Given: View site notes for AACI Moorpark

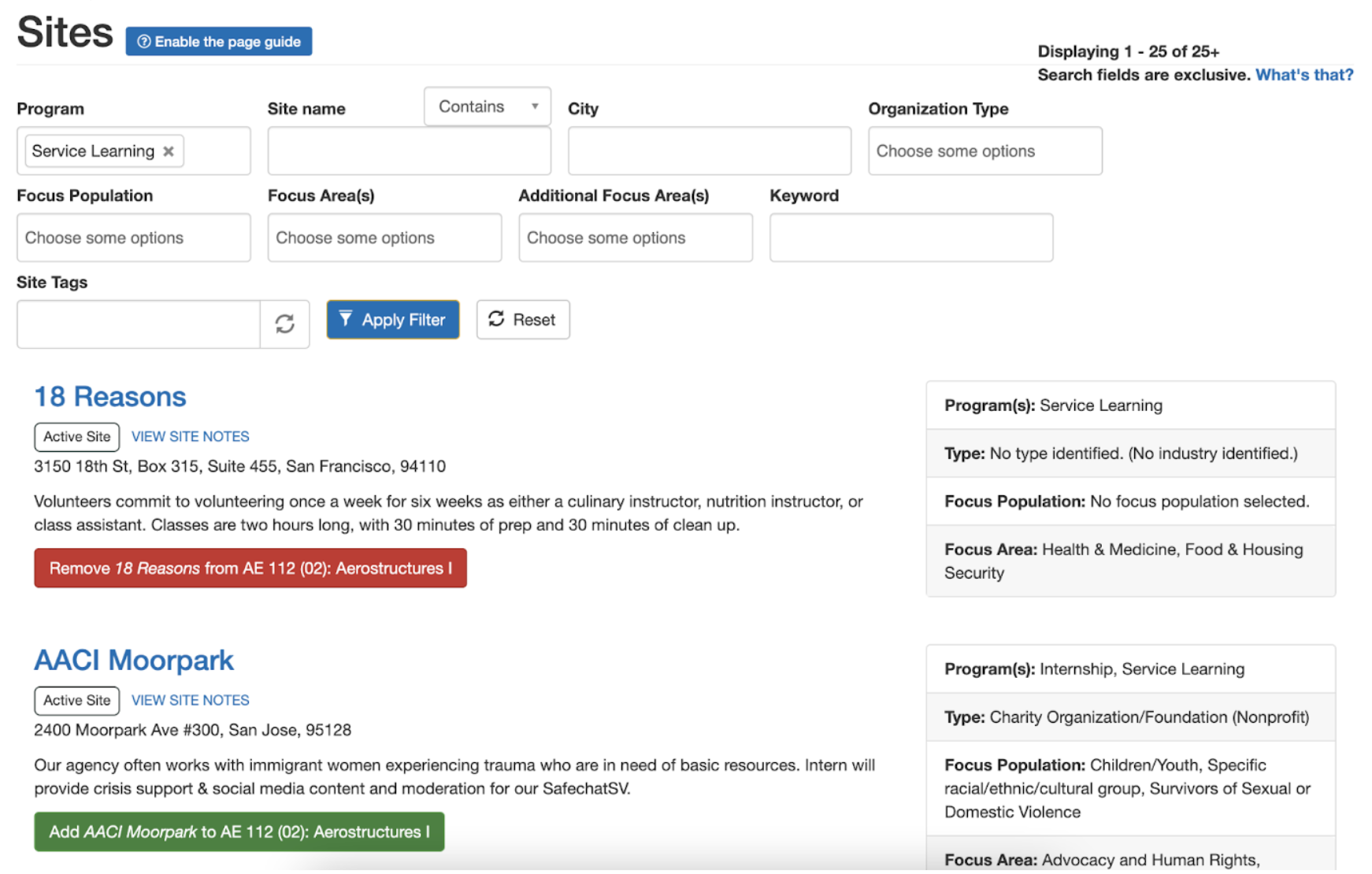Looking at the screenshot, I should pos(190,700).
